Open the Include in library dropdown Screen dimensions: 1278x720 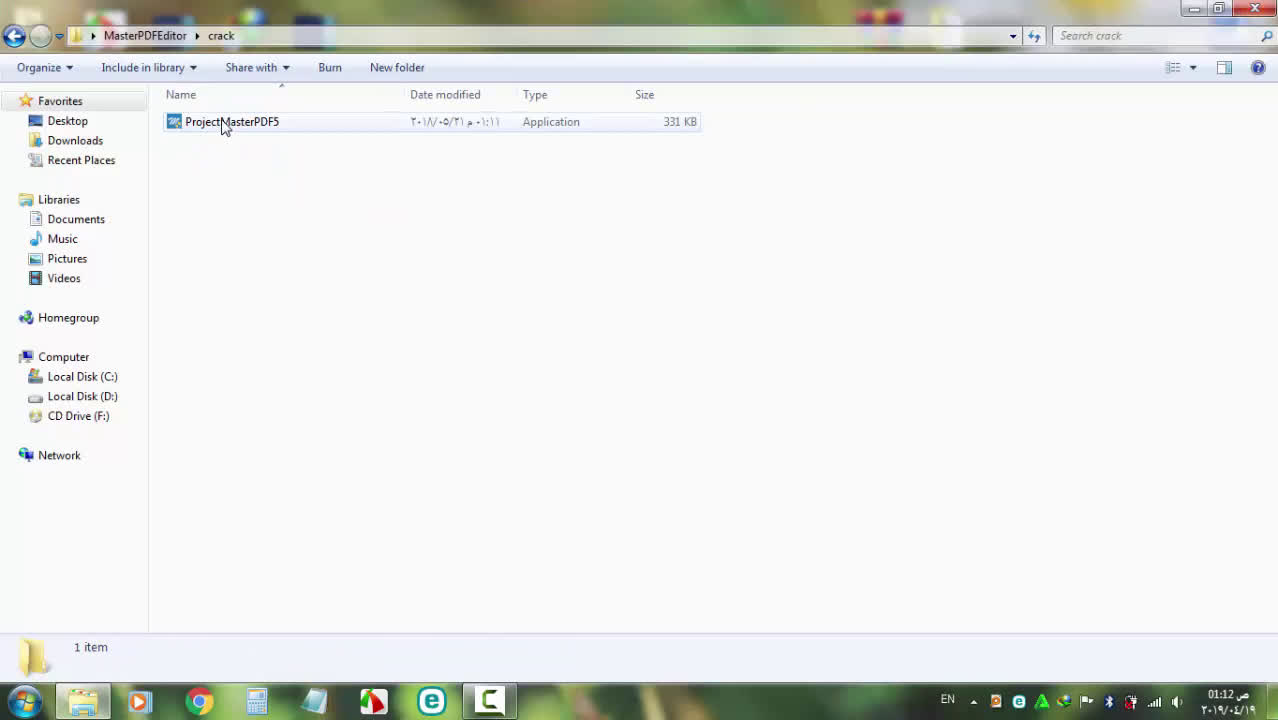(x=149, y=68)
